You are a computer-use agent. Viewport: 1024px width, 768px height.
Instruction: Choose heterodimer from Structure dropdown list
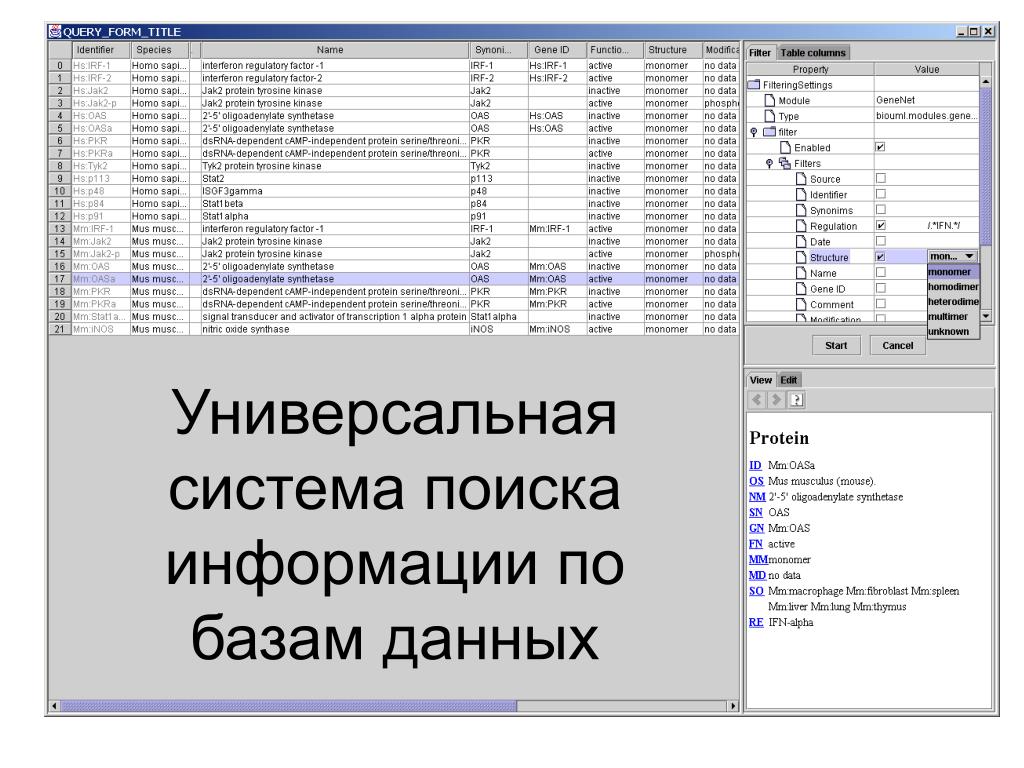[953, 302]
